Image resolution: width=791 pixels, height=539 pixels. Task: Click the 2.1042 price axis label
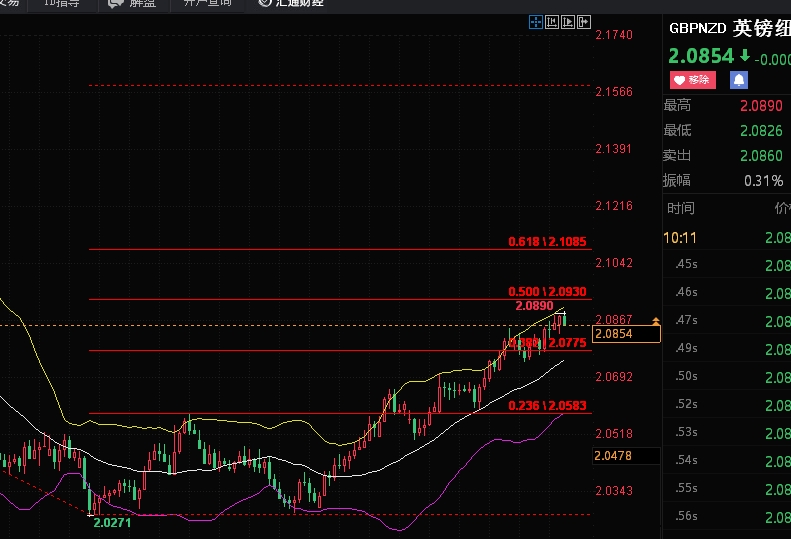[x=614, y=263]
